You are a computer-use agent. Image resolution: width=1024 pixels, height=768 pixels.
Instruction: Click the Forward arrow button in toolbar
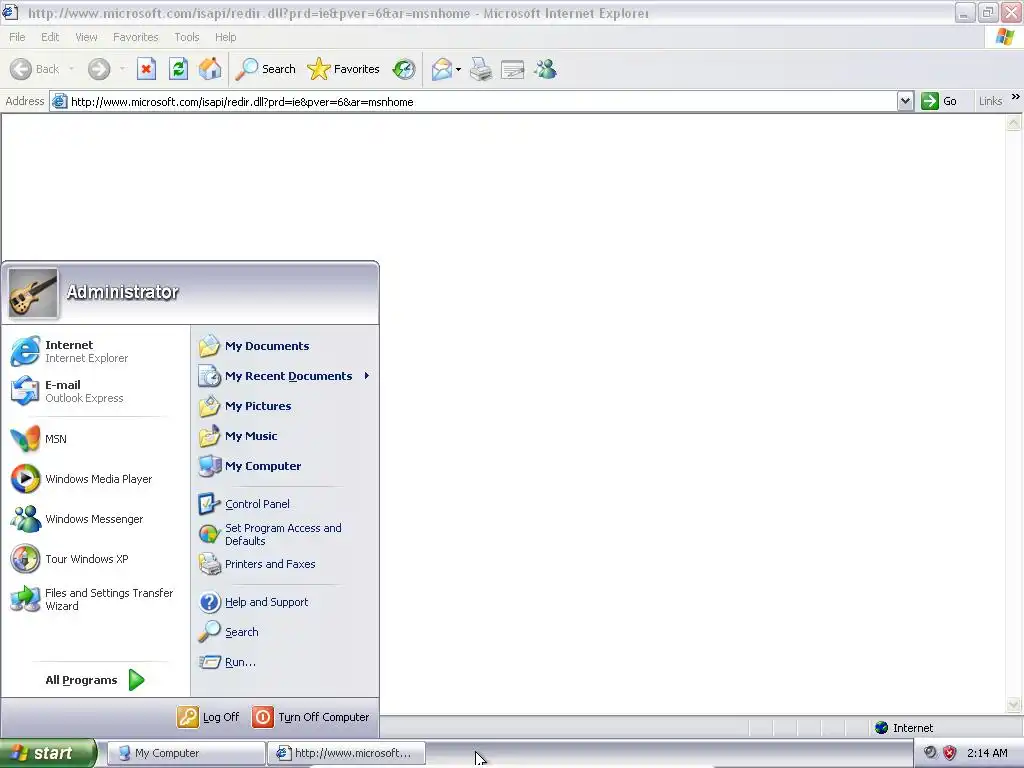point(99,69)
